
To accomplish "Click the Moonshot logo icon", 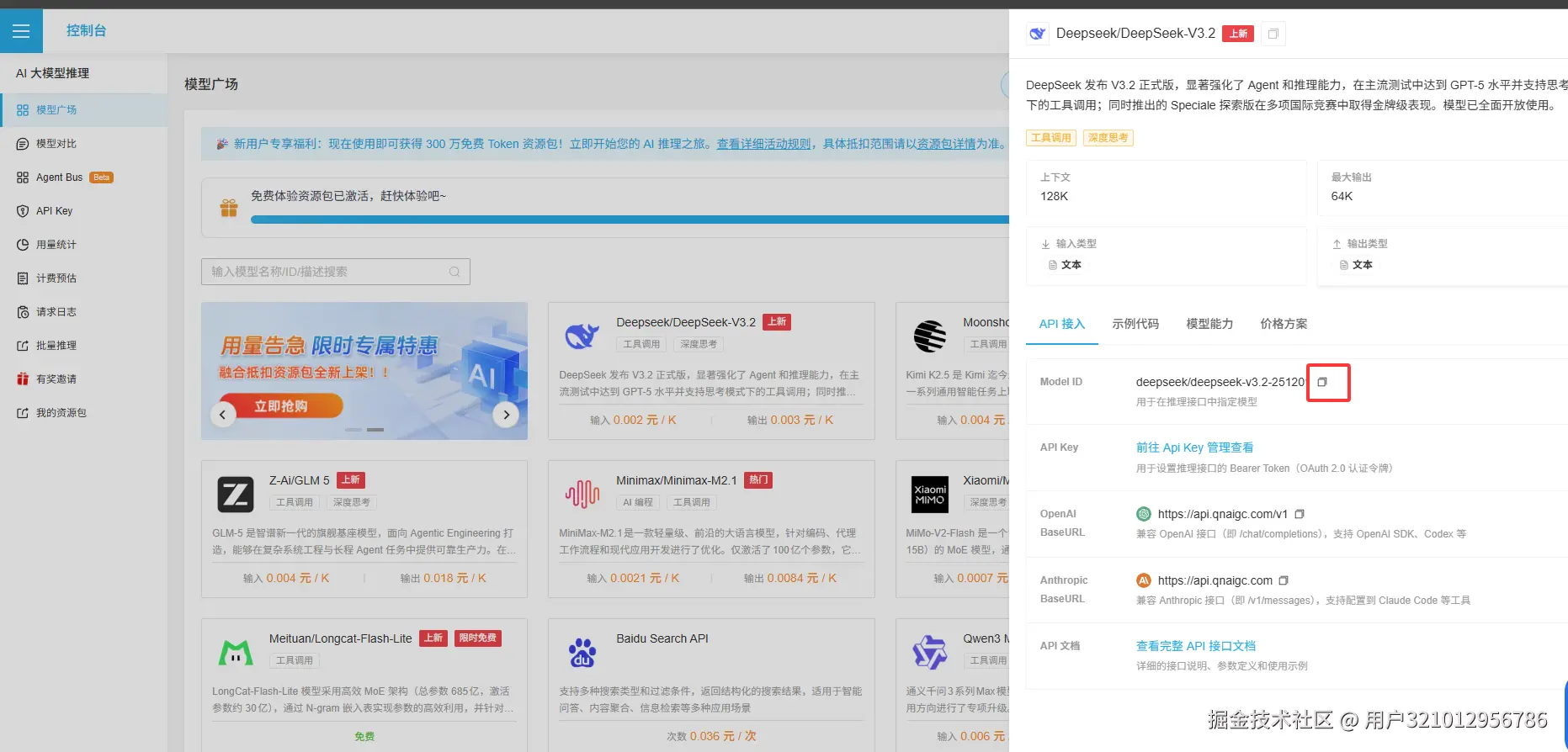I will click(930, 336).
